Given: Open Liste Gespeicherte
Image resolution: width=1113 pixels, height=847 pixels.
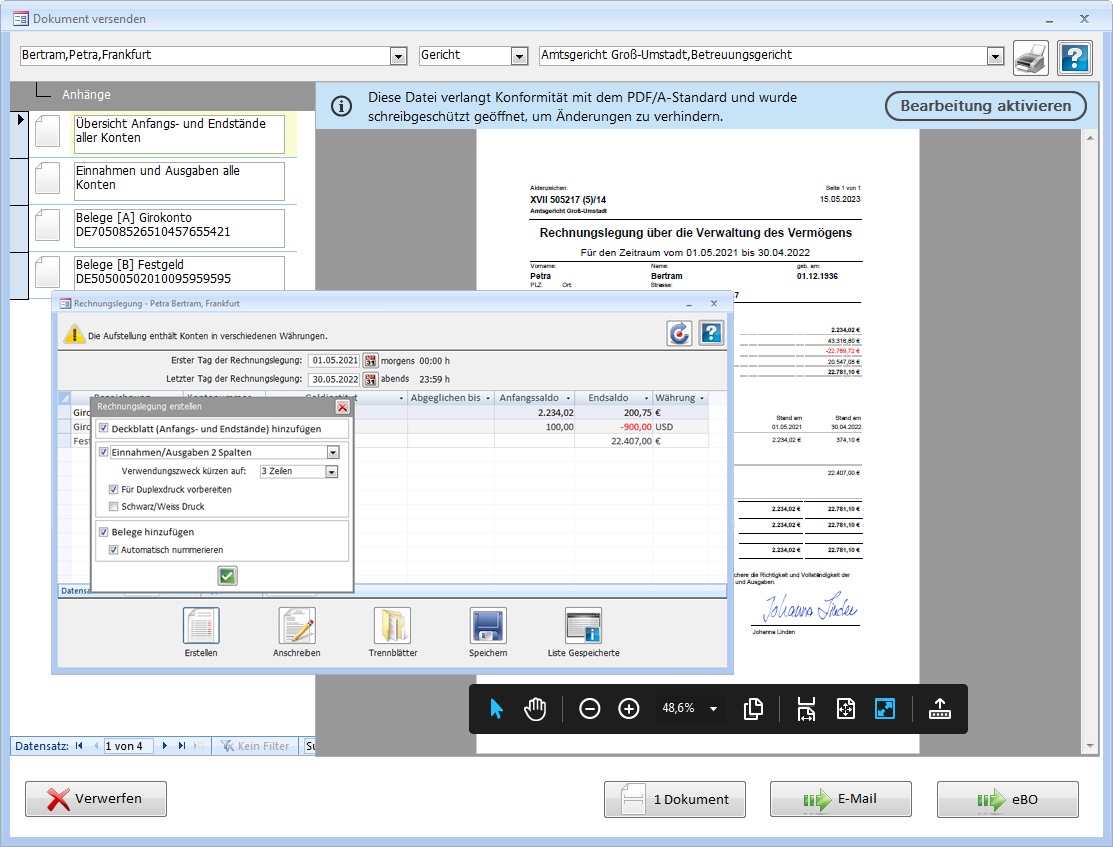Looking at the screenshot, I should tap(583, 625).
